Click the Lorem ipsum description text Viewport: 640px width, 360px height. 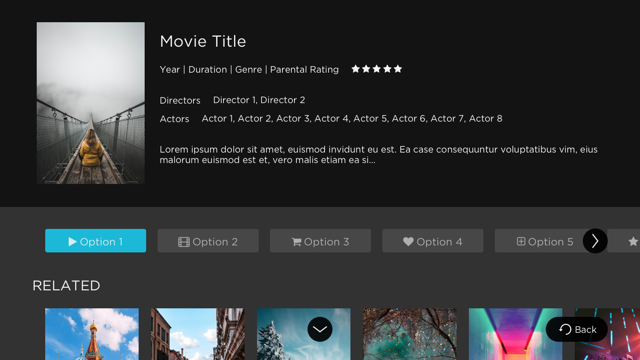pos(378,155)
